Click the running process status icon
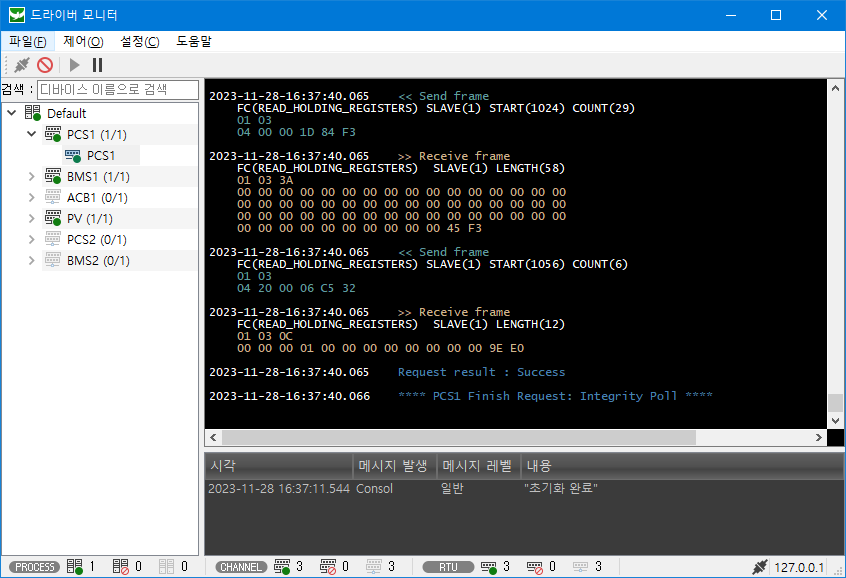Image resolution: width=846 pixels, height=578 pixels. [75, 566]
